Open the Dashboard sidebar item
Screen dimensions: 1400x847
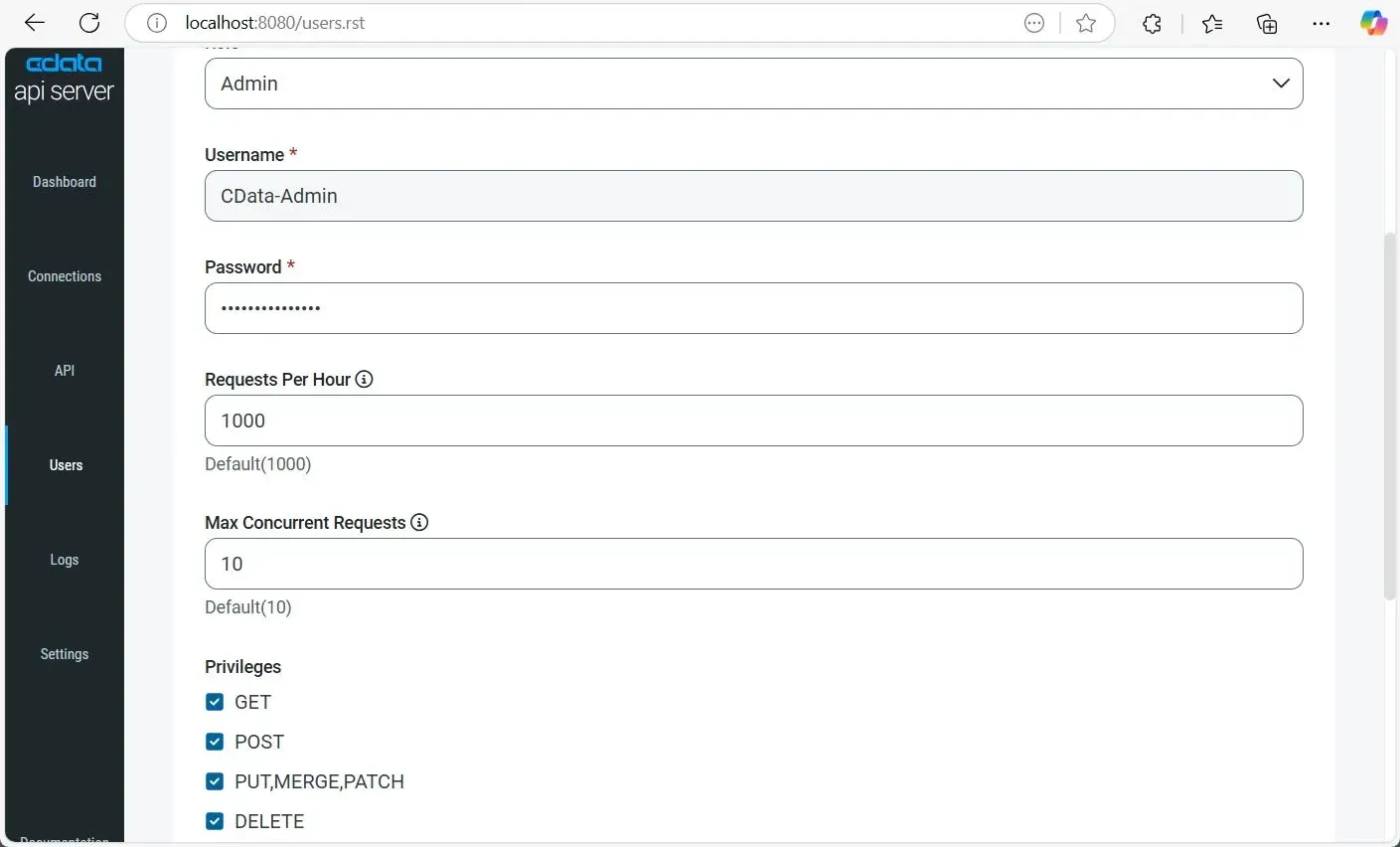coord(65,182)
